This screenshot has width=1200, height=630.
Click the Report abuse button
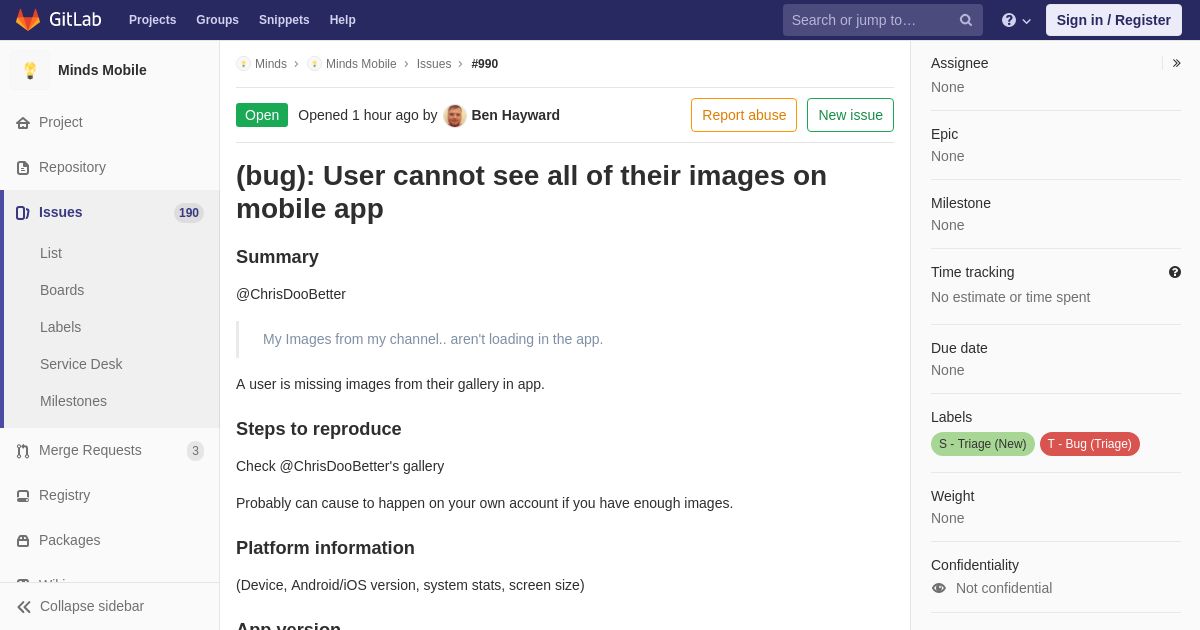pyautogui.click(x=744, y=115)
